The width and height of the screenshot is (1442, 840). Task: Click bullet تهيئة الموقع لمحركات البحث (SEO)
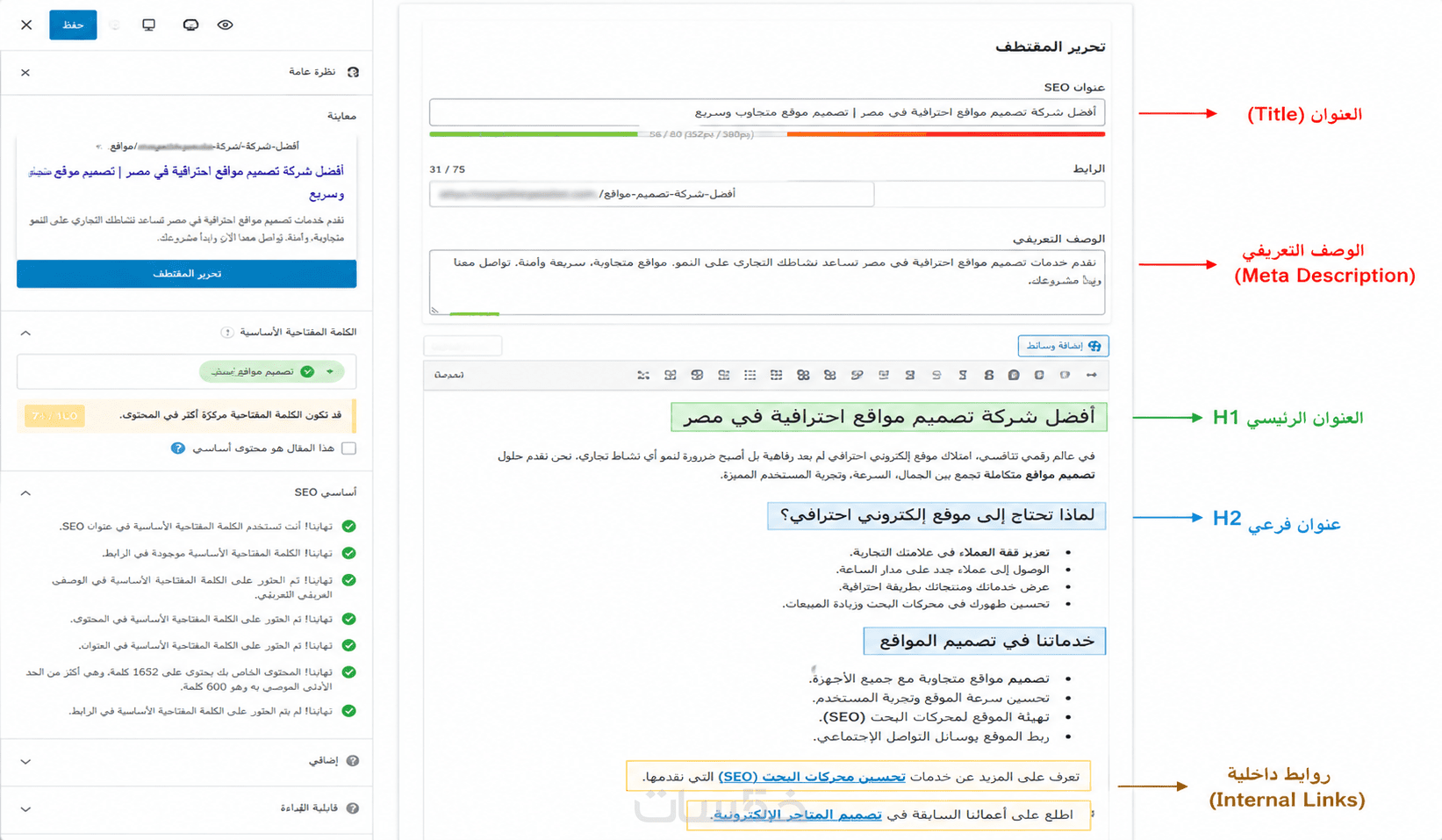pyautogui.click(x=934, y=717)
